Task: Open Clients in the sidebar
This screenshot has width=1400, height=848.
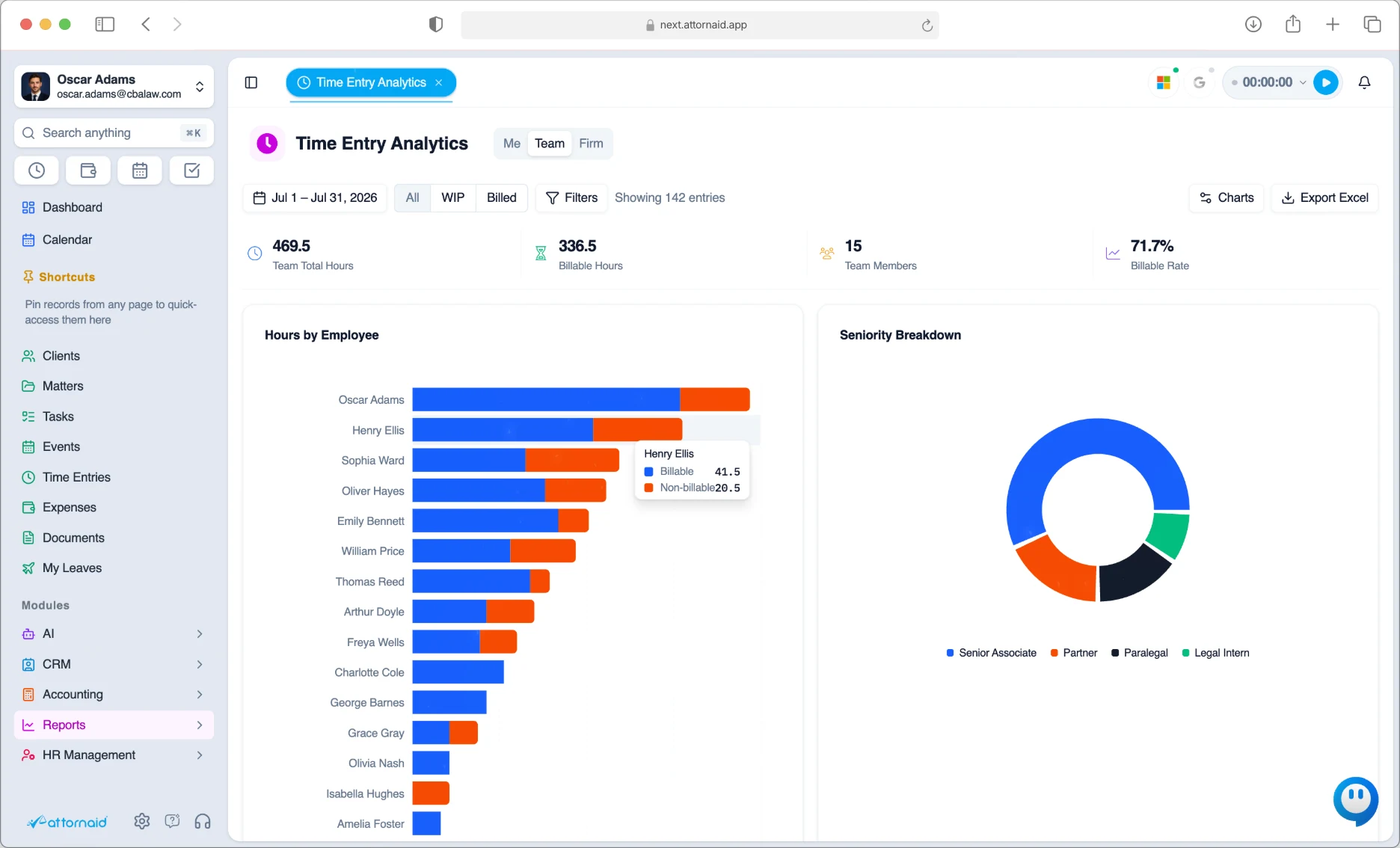Action: (114, 356)
